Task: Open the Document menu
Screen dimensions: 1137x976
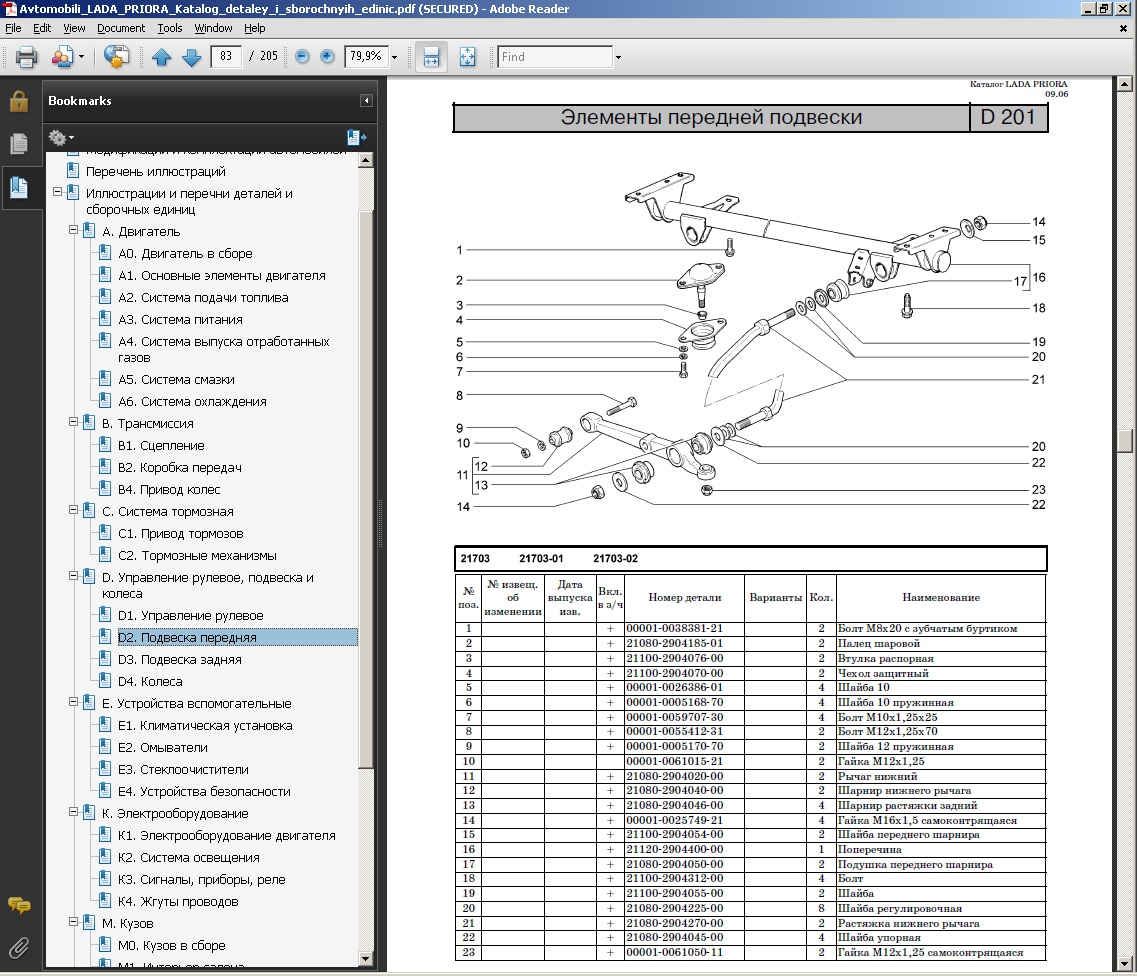Action: 121,29
